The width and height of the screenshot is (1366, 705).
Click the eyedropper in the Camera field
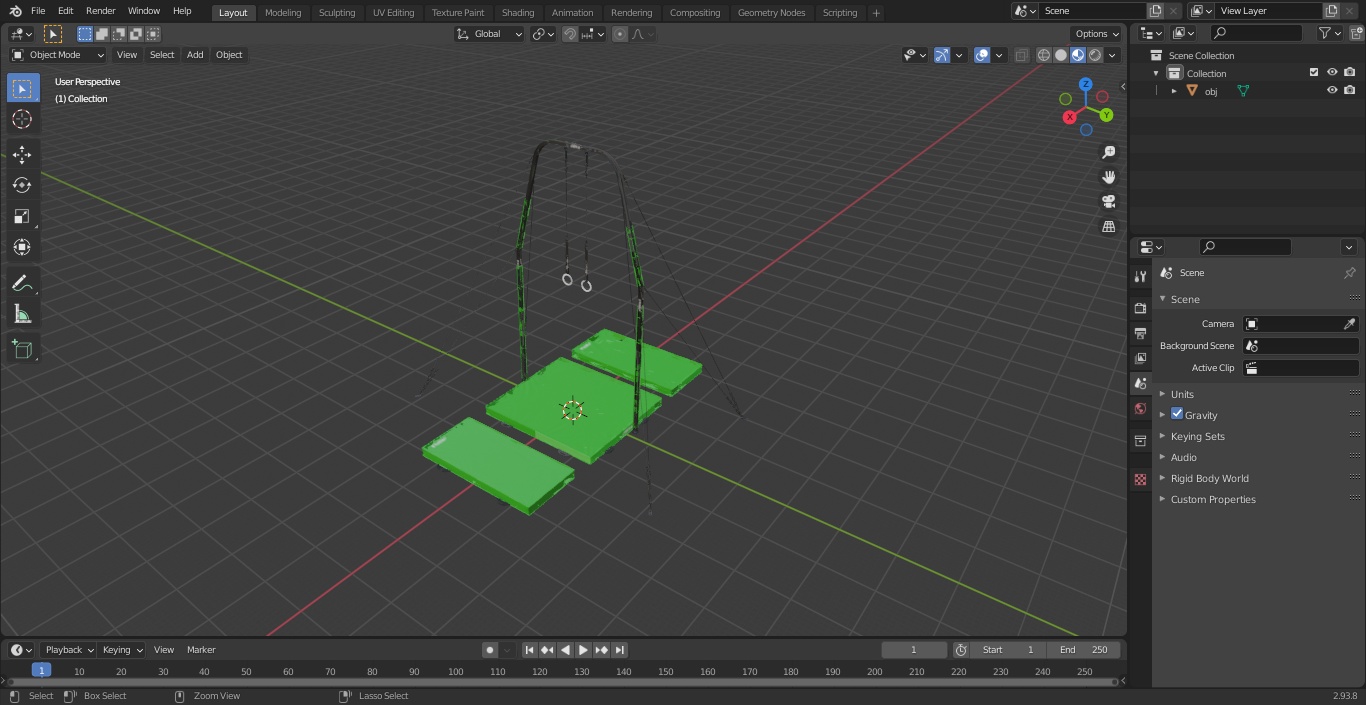coord(1349,324)
